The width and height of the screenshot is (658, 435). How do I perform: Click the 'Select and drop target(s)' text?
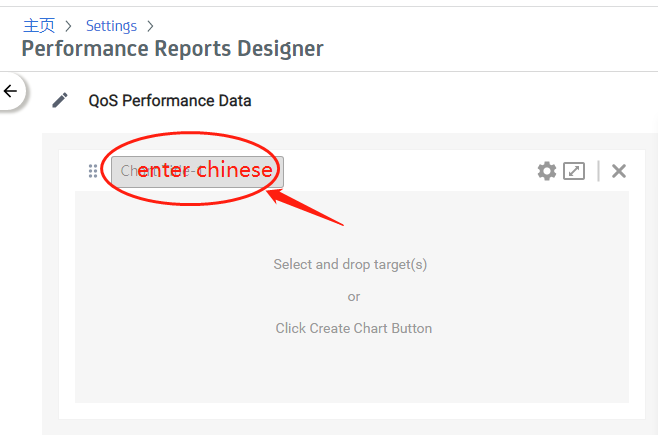click(350, 265)
